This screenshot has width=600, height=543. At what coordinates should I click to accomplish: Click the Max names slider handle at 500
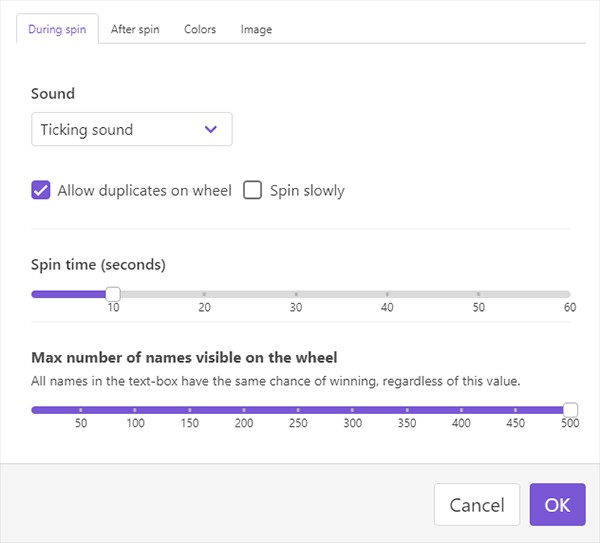click(570, 410)
